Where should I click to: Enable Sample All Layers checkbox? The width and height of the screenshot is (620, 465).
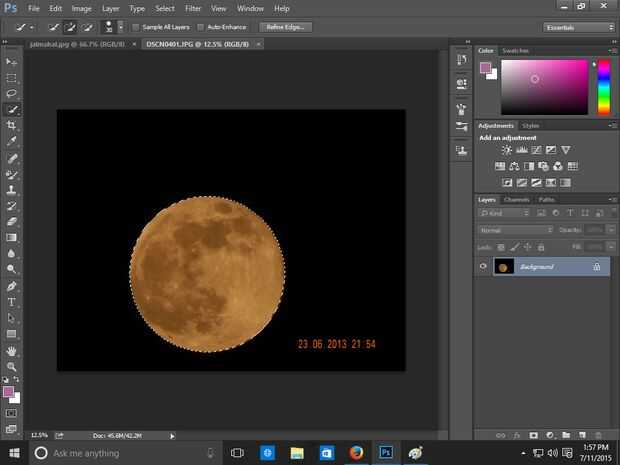point(136,27)
